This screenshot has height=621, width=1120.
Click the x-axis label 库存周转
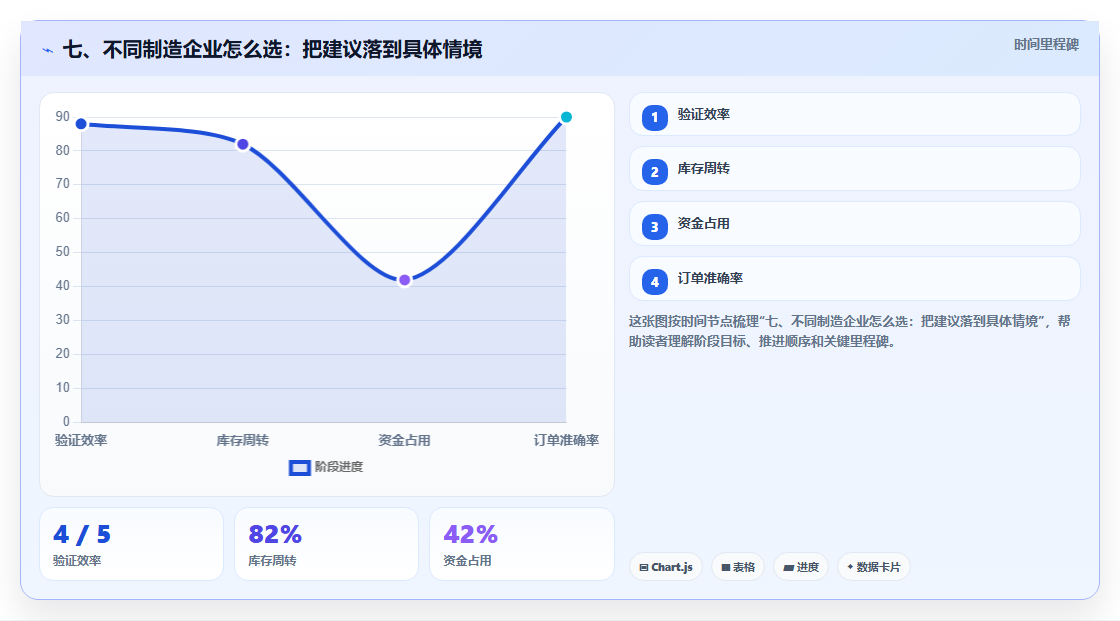pyautogui.click(x=243, y=441)
